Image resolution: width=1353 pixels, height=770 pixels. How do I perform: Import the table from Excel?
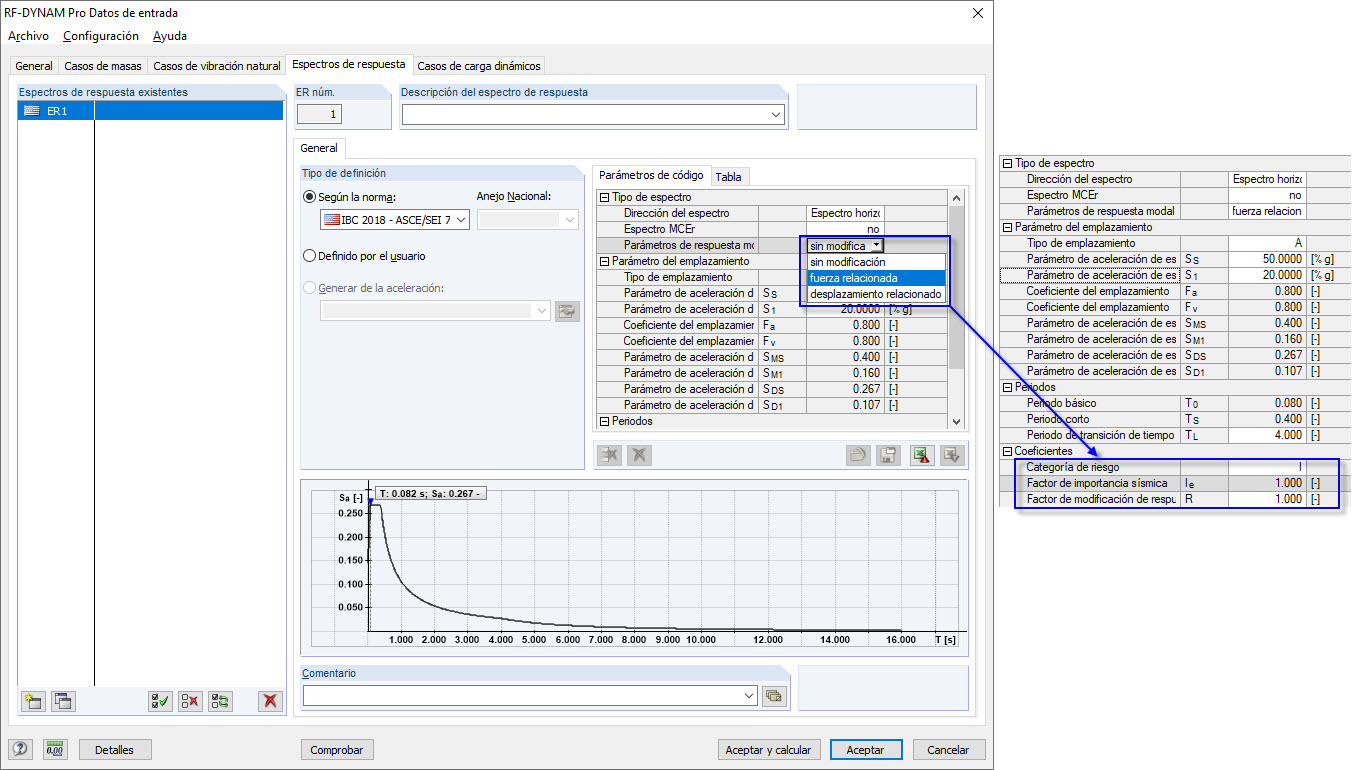click(952, 455)
